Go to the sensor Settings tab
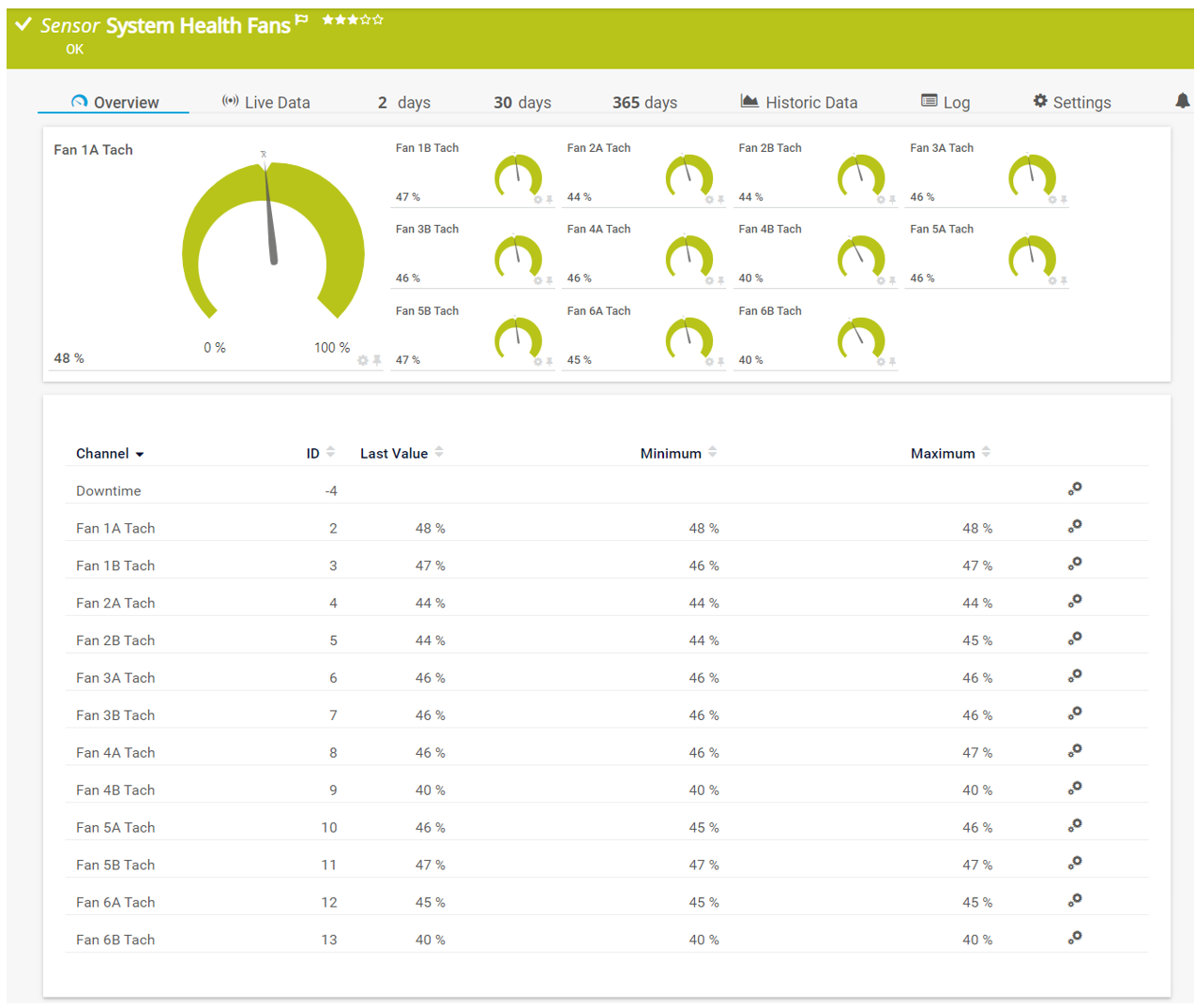The image size is (1195, 1008). [x=1071, y=102]
